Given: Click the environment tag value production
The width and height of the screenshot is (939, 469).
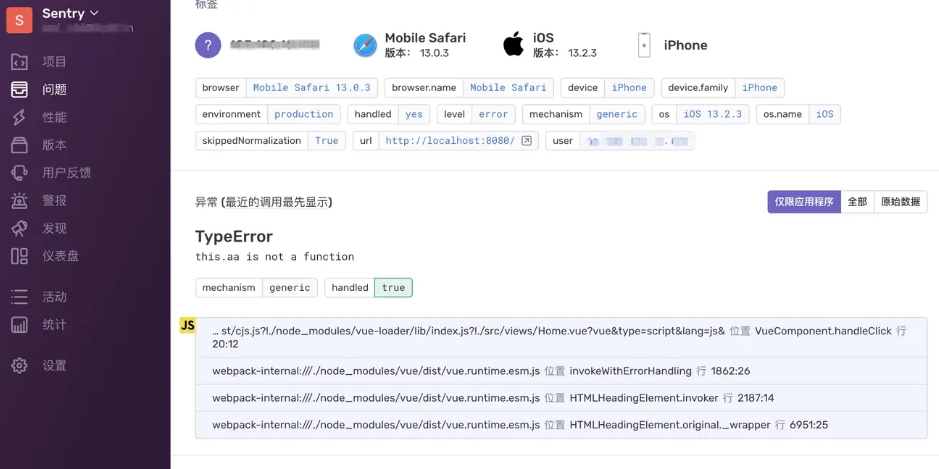Looking at the screenshot, I should coord(304,114).
